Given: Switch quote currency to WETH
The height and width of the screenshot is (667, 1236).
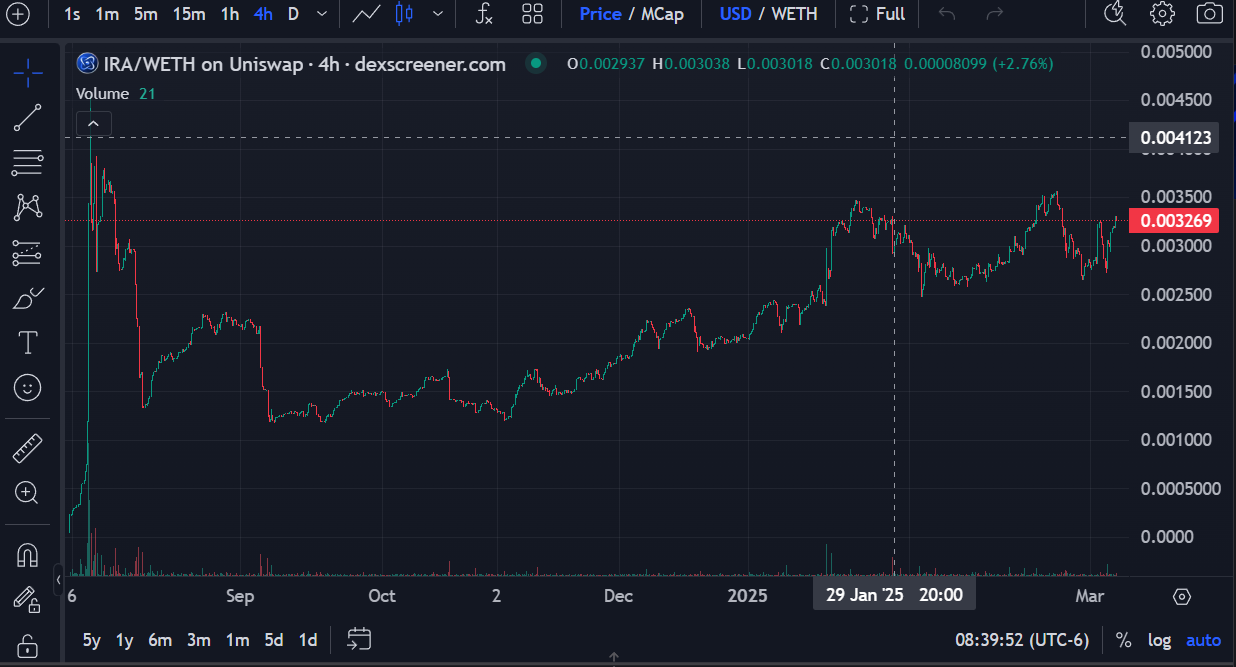Looking at the screenshot, I should tap(794, 14).
